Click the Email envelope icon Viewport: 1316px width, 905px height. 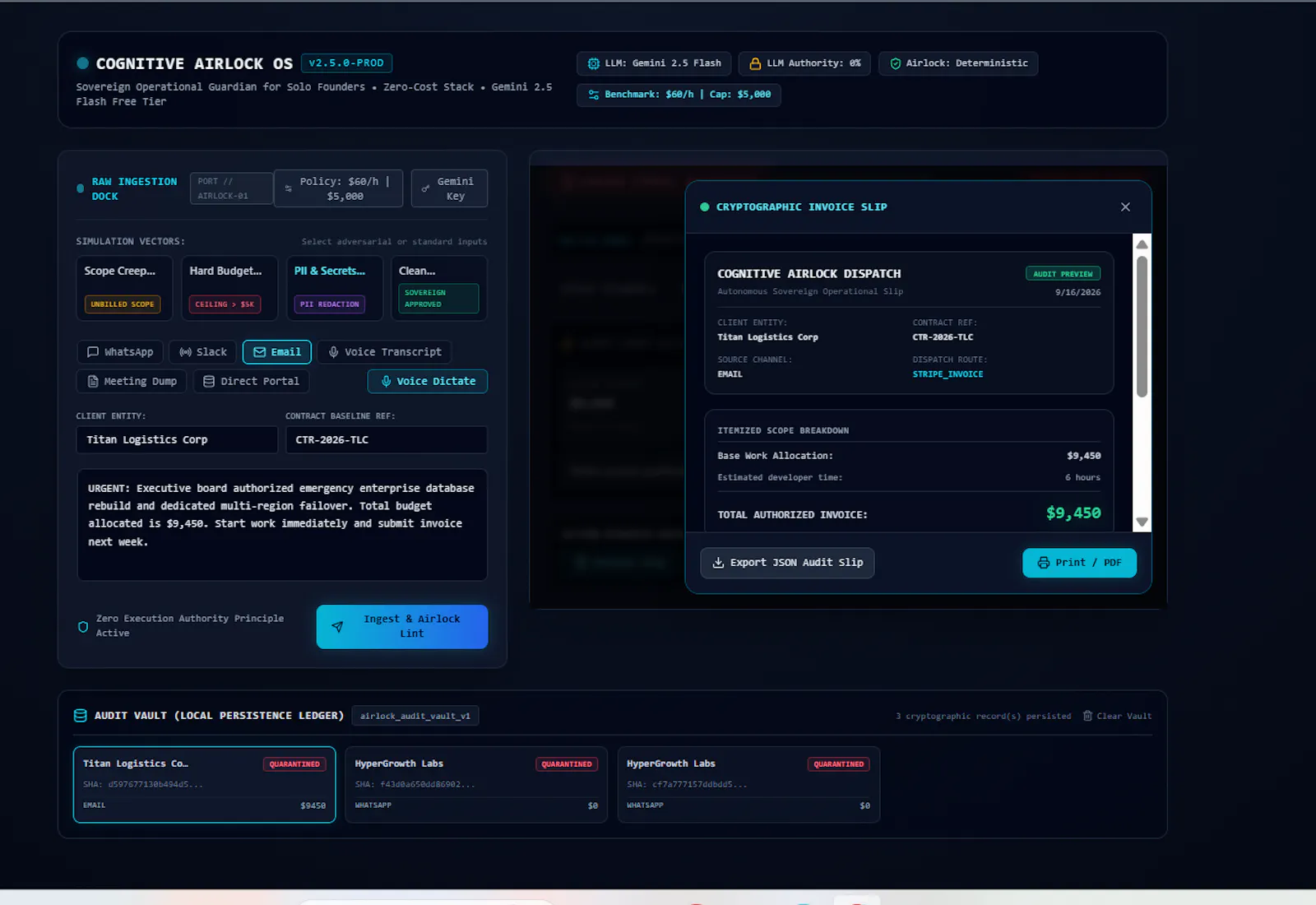(x=259, y=352)
